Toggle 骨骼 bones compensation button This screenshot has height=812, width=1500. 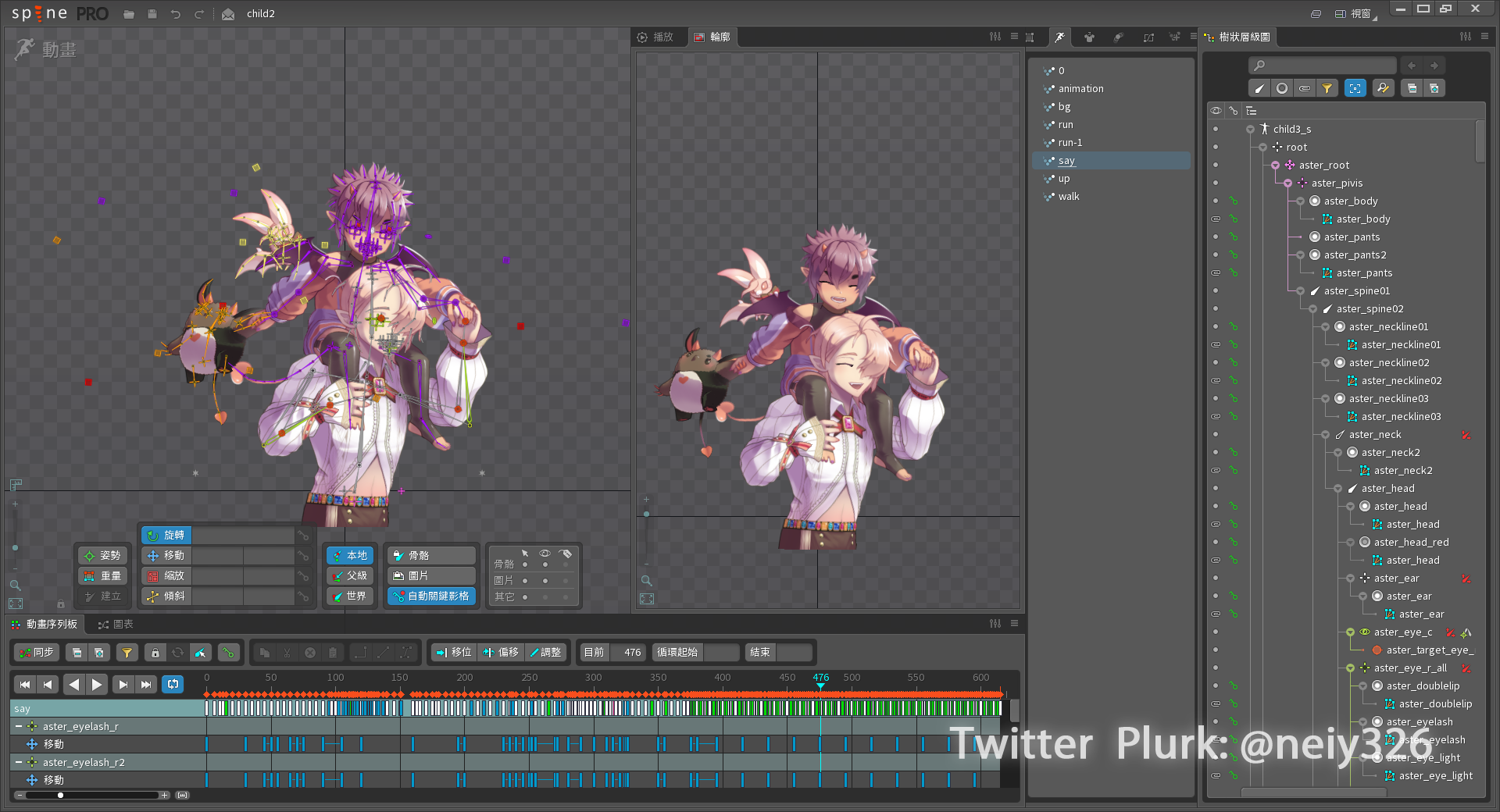[431, 556]
